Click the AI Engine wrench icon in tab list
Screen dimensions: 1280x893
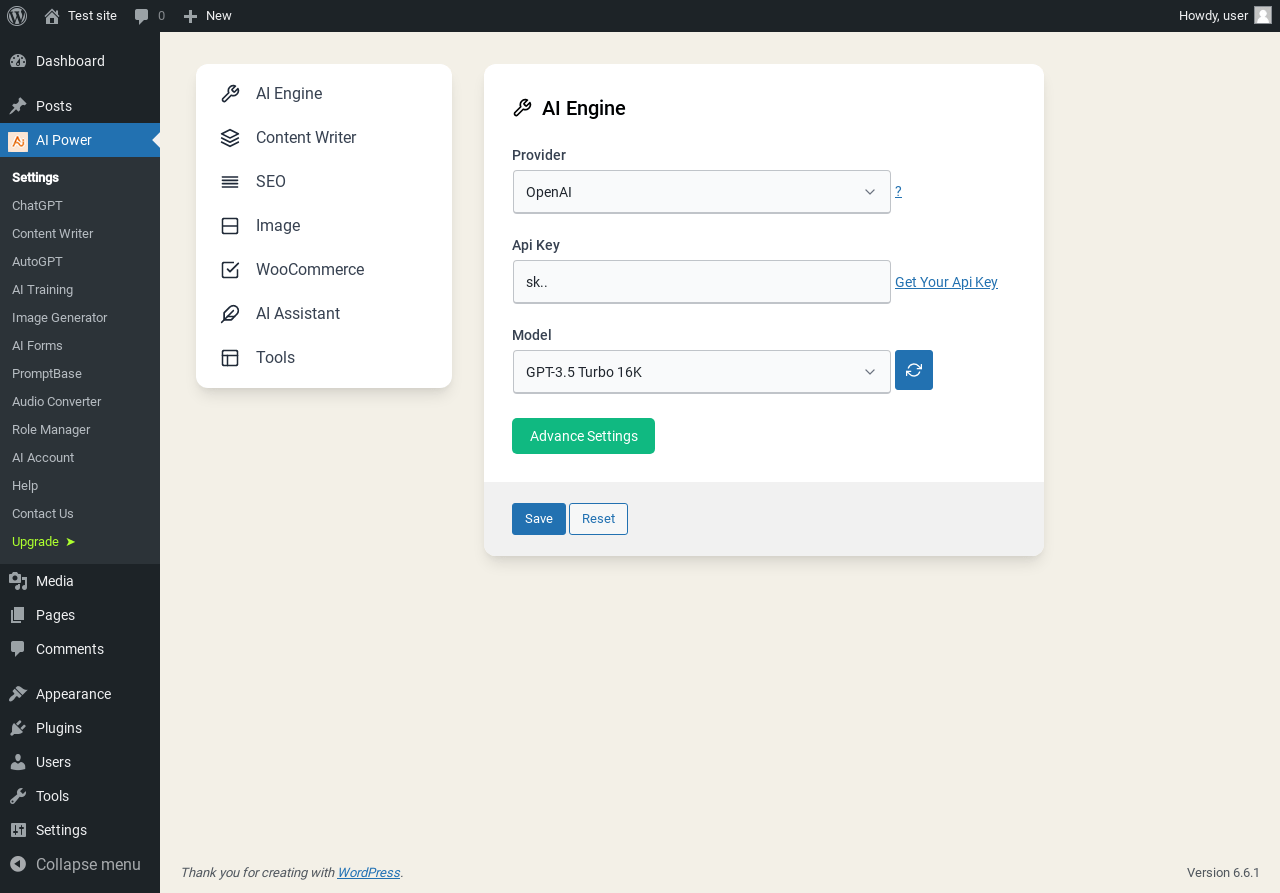click(230, 94)
